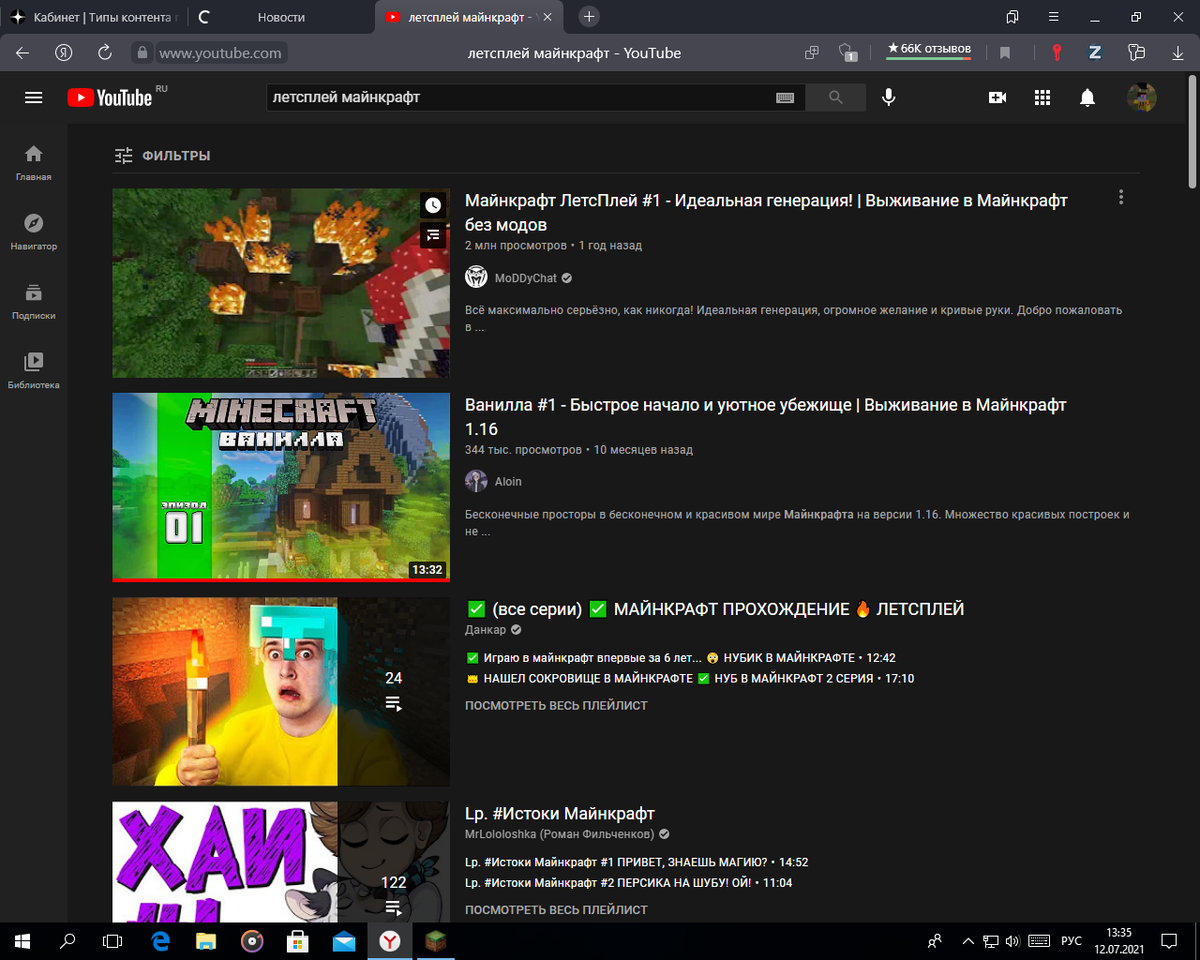The width and height of the screenshot is (1200, 960).
Task: Click the red key password manager icon
Action: pos(1056,53)
